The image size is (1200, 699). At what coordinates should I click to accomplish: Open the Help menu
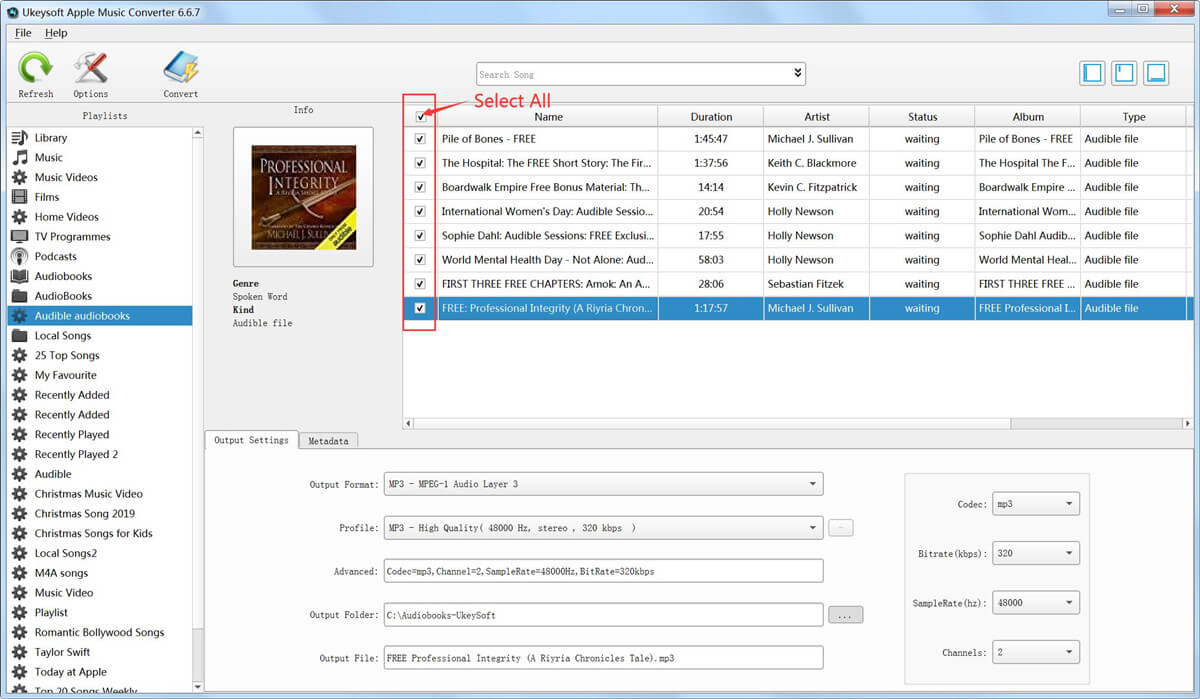tap(56, 33)
